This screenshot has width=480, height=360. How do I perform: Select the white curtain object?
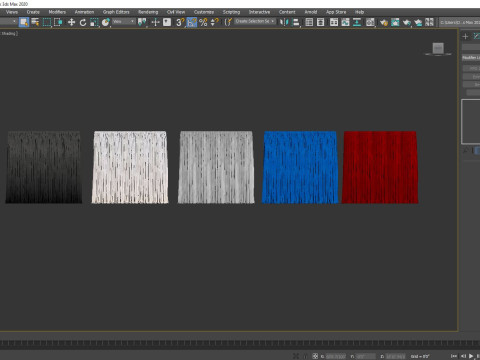point(130,167)
